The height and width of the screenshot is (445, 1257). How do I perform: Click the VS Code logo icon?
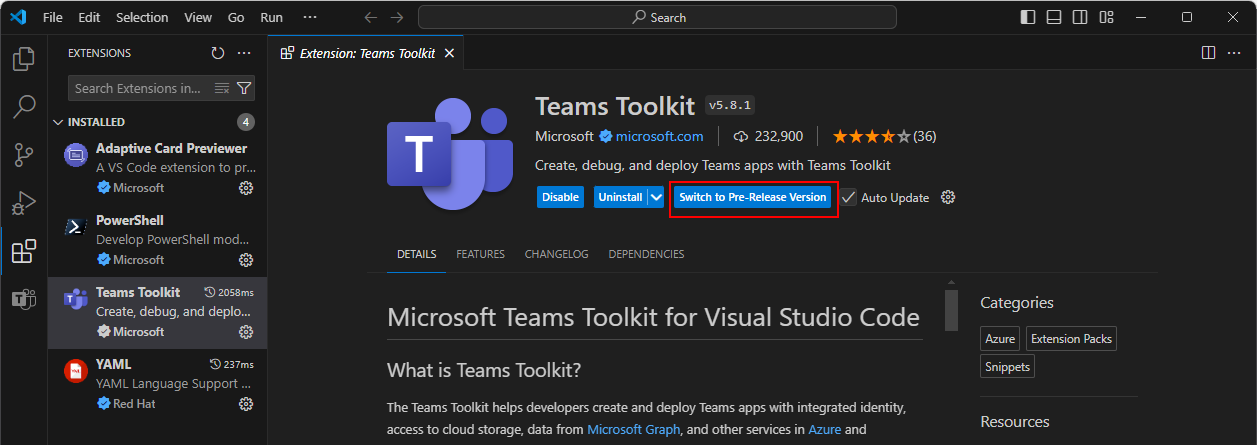[x=17, y=17]
